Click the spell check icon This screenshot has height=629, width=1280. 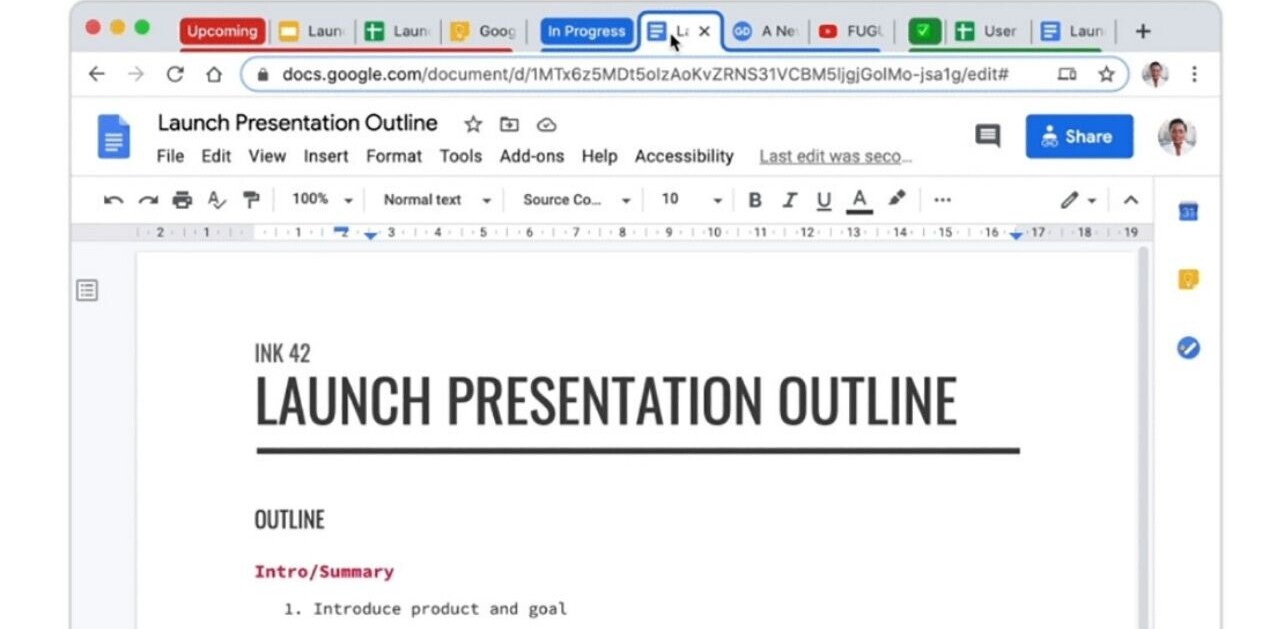click(217, 200)
